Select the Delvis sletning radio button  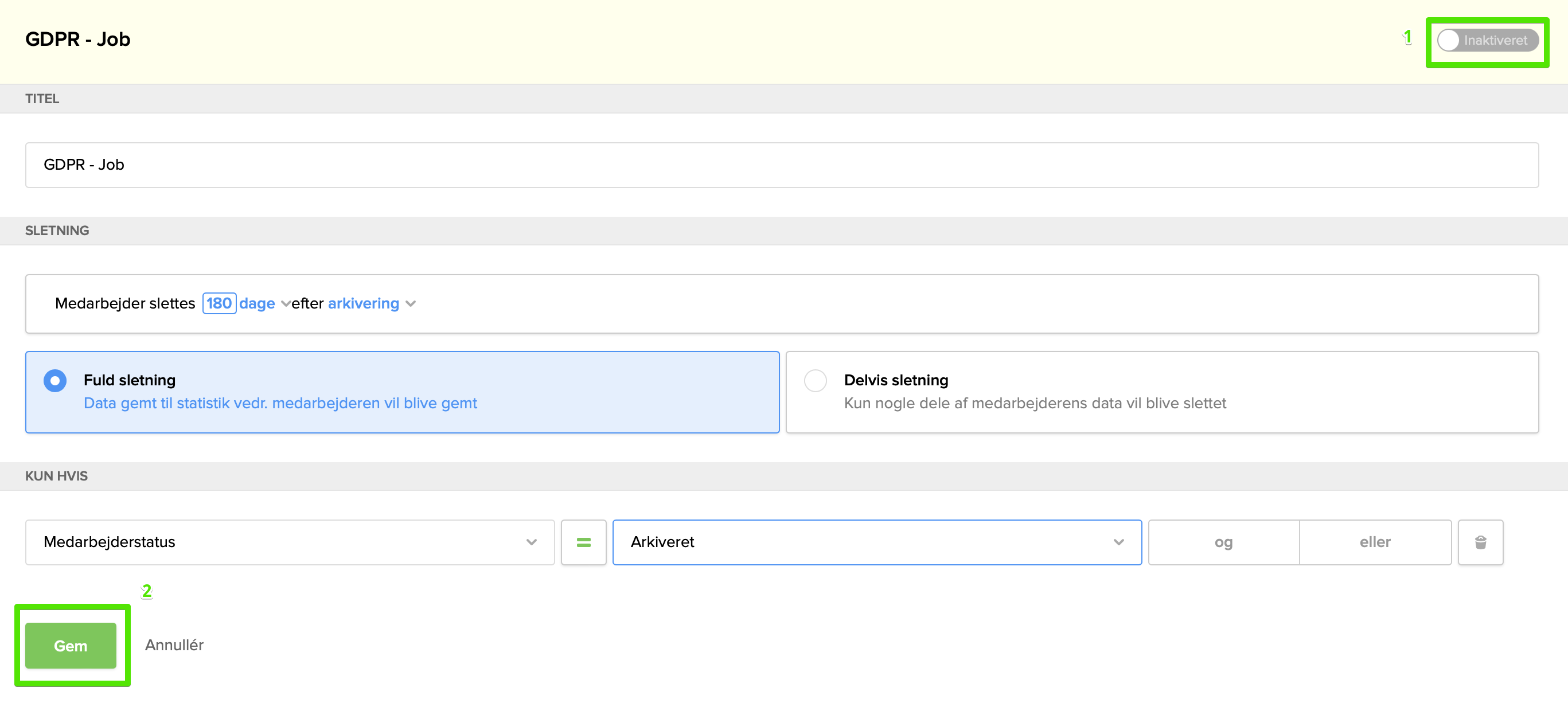(x=814, y=380)
